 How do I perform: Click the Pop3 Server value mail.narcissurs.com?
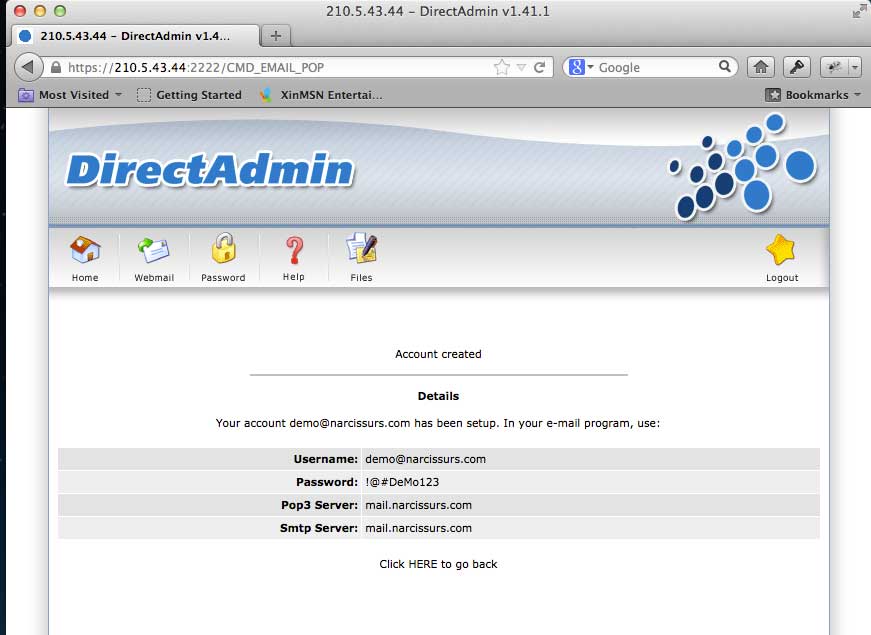click(x=418, y=506)
